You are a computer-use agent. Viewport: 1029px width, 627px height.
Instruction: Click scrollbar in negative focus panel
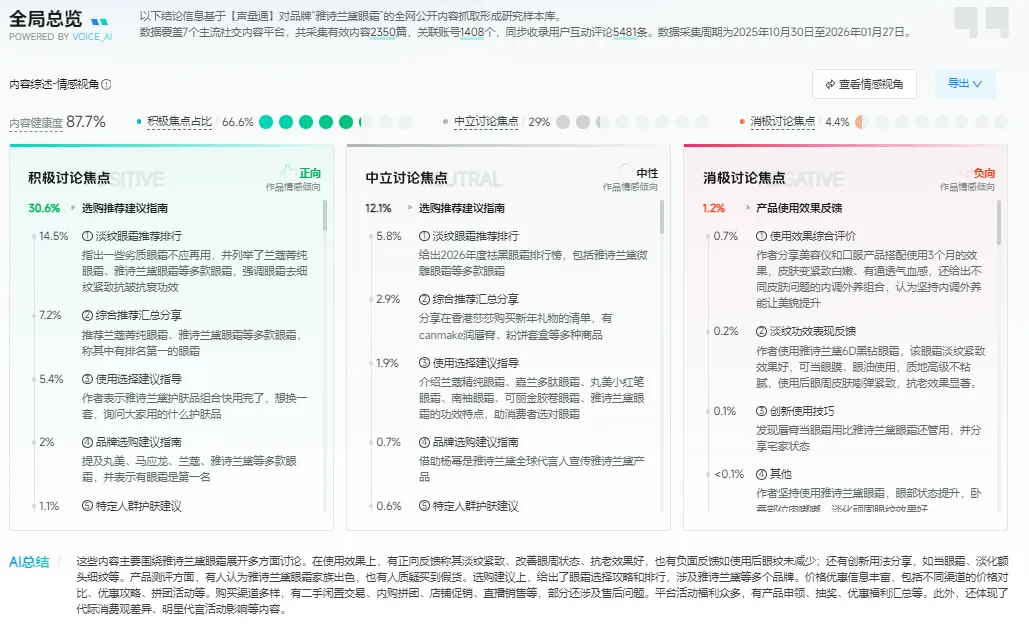pyautogui.click(x=999, y=223)
